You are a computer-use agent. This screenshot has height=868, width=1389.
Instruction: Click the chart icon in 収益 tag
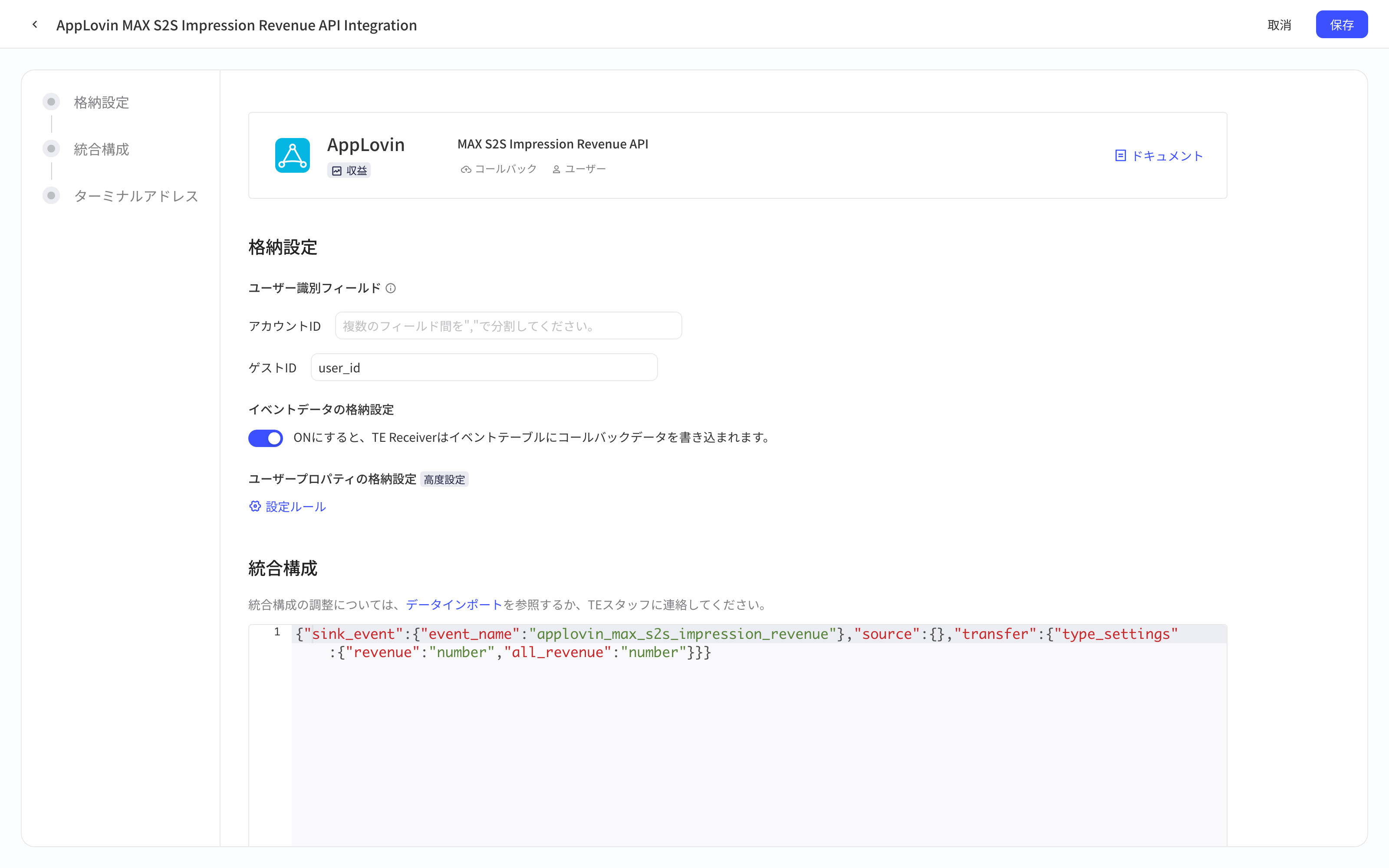click(x=337, y=171)
